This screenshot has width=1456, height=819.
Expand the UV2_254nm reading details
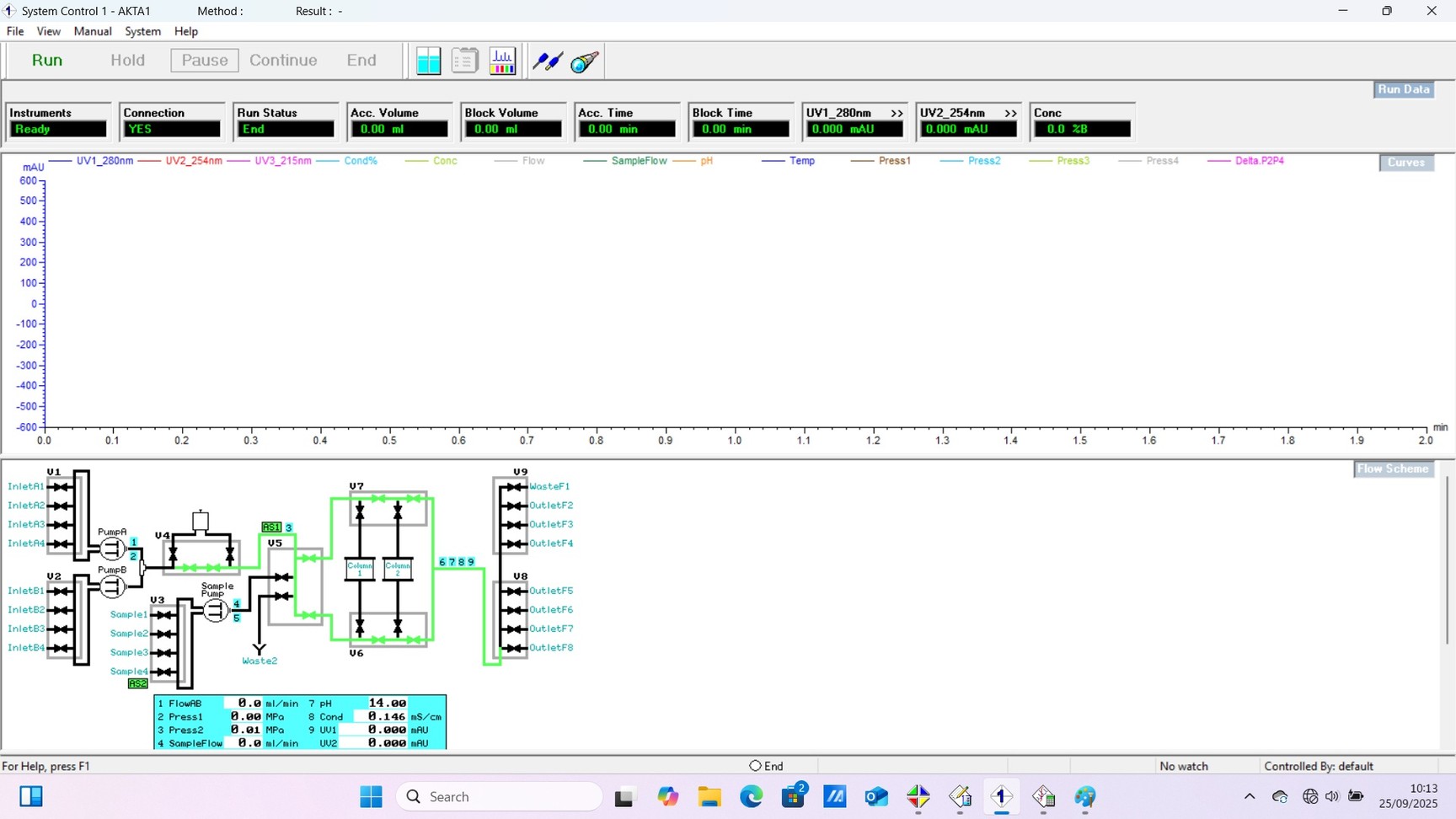pyautogui.click(x=1013, y=112)
